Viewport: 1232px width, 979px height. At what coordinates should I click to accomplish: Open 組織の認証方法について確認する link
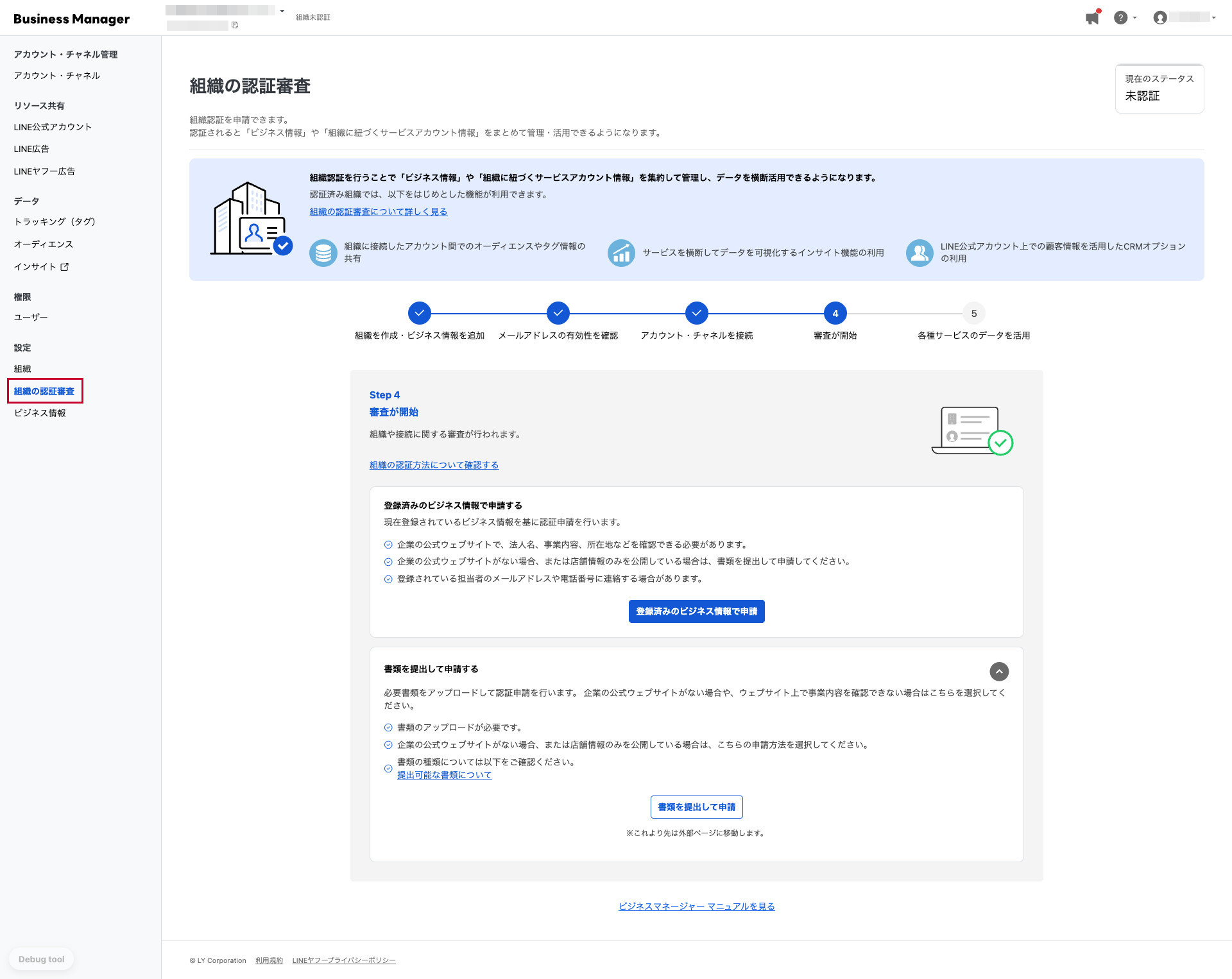(434, 465)
